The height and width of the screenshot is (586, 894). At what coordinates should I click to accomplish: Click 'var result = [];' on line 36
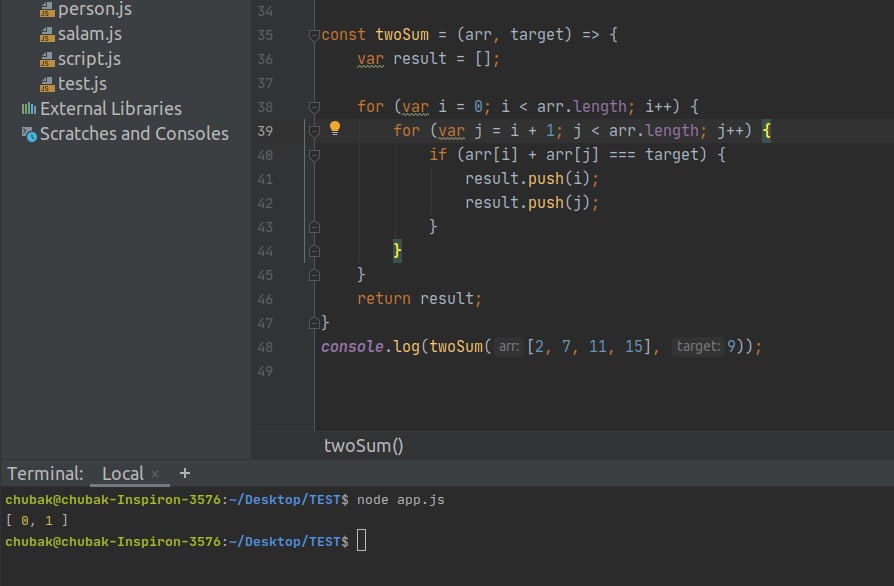(429, 59)
